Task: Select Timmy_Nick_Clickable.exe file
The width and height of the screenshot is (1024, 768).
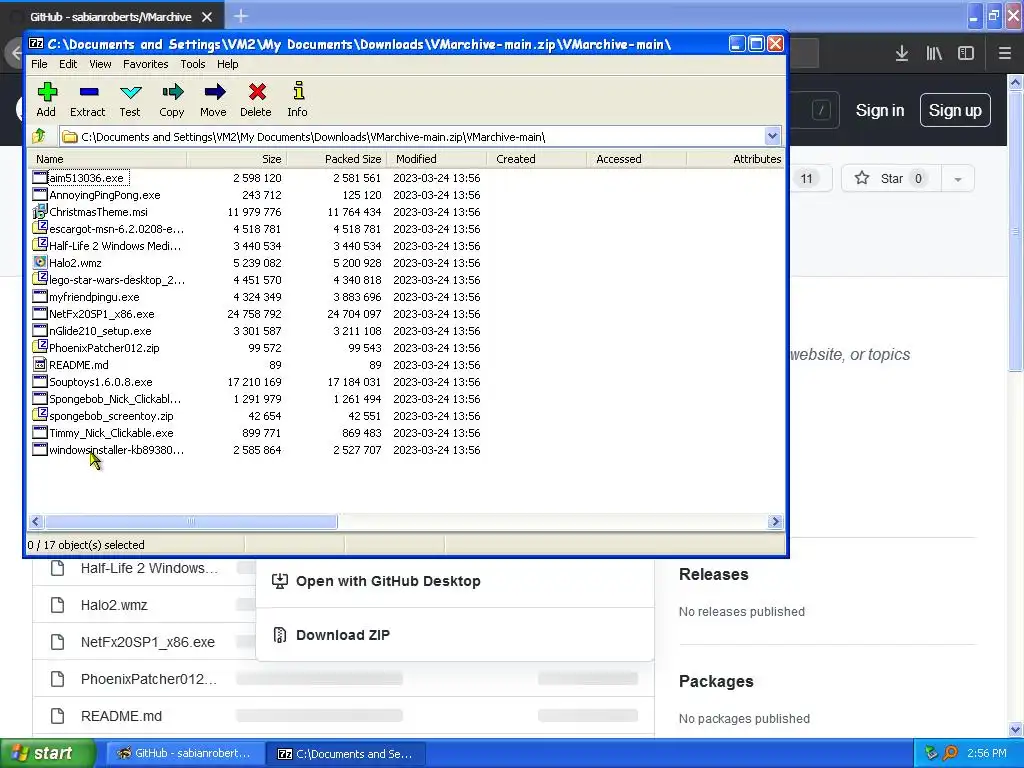Action: (x=111, y=432)
